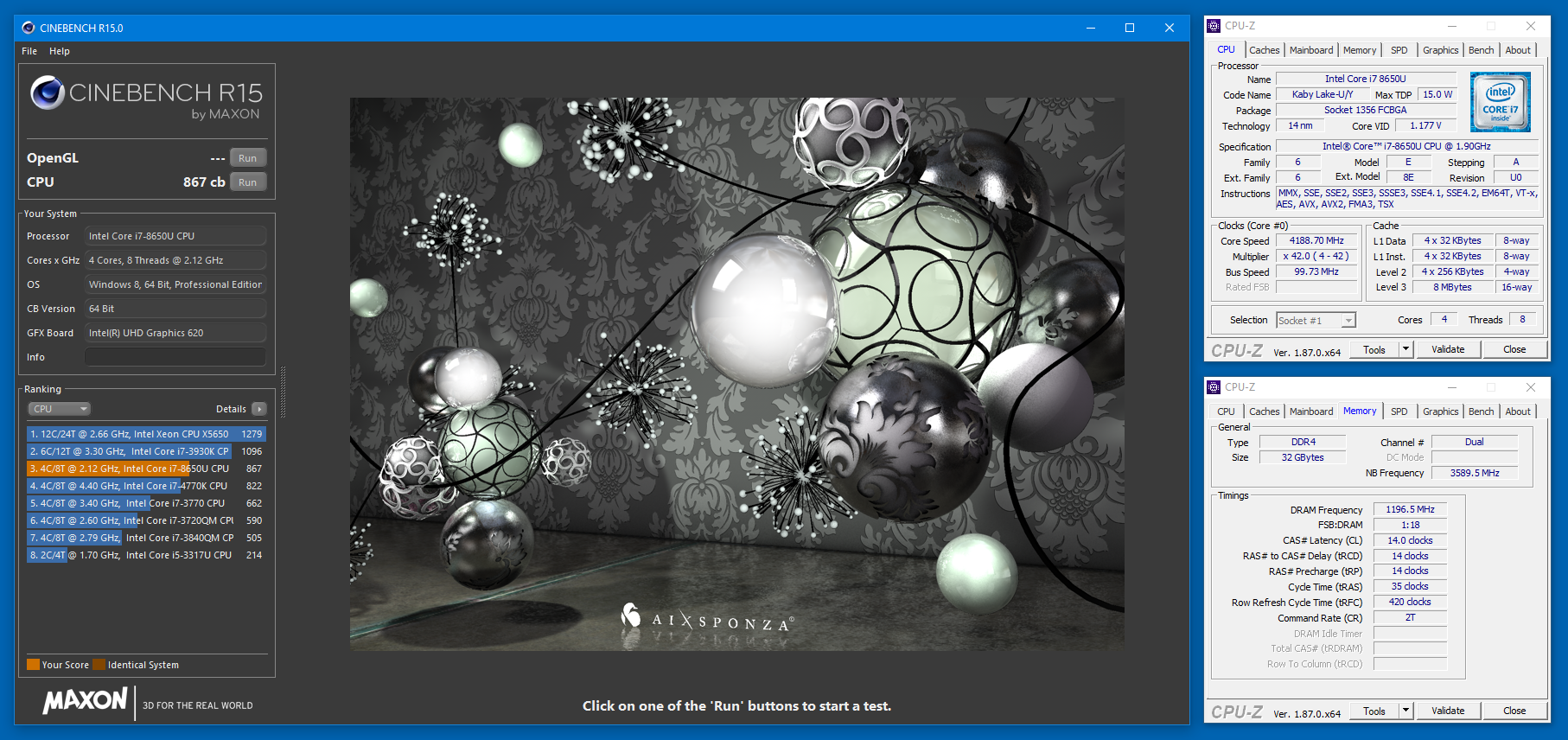This screenshot has width=1568, height=740.
Task: Click the CPU-Z icon in top window title bar
Action: point(1214,26)
